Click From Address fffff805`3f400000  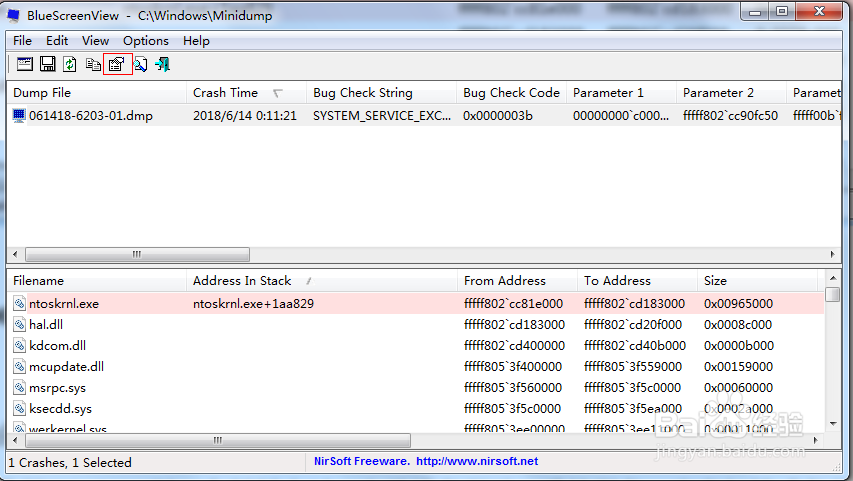click(x=513, y=366)
